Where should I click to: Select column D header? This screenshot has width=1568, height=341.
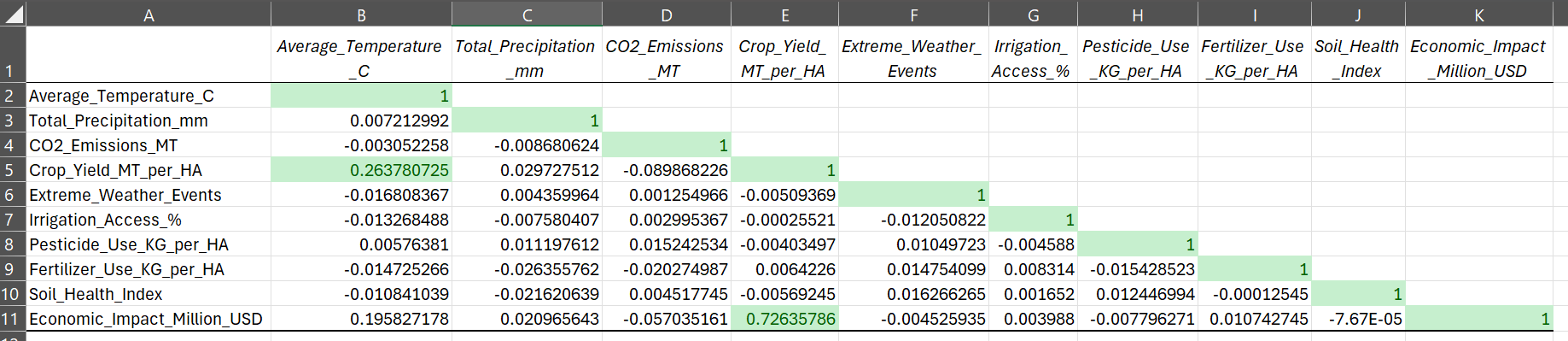click(x=667, y=15)
